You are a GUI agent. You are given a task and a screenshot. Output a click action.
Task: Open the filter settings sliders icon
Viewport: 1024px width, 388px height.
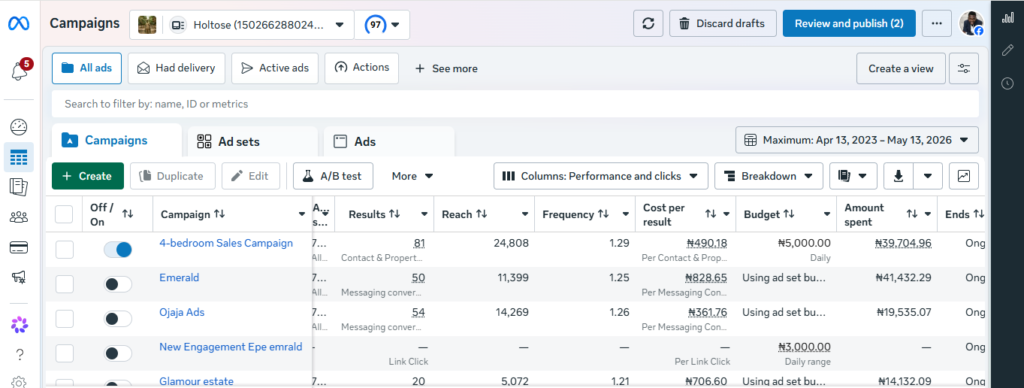tap(964, 69)
